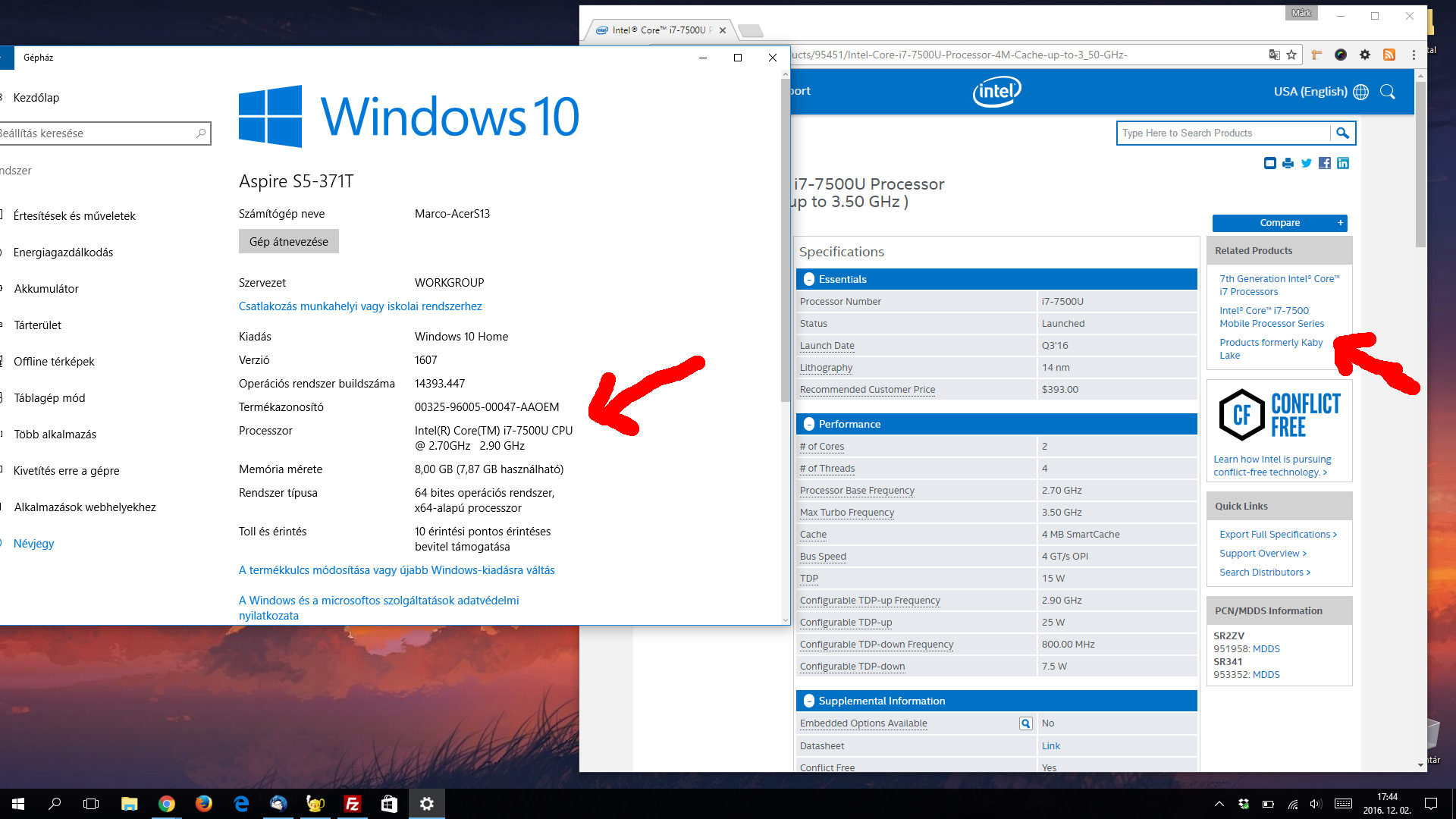The width and height of the screenshot is (1456, 819).
Task: Click magnifier icon beside Embedded Options Available
Action: click(1025, 723)
